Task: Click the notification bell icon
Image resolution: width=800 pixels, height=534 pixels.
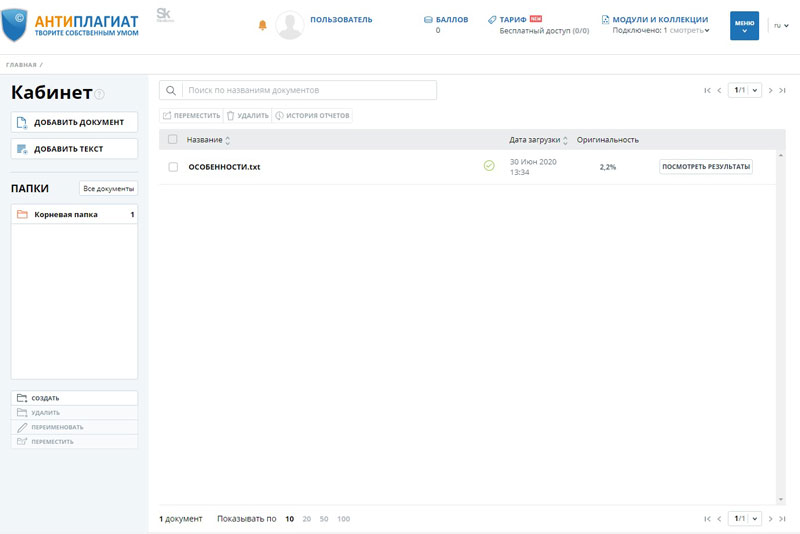Action: (x=263, y=26)
